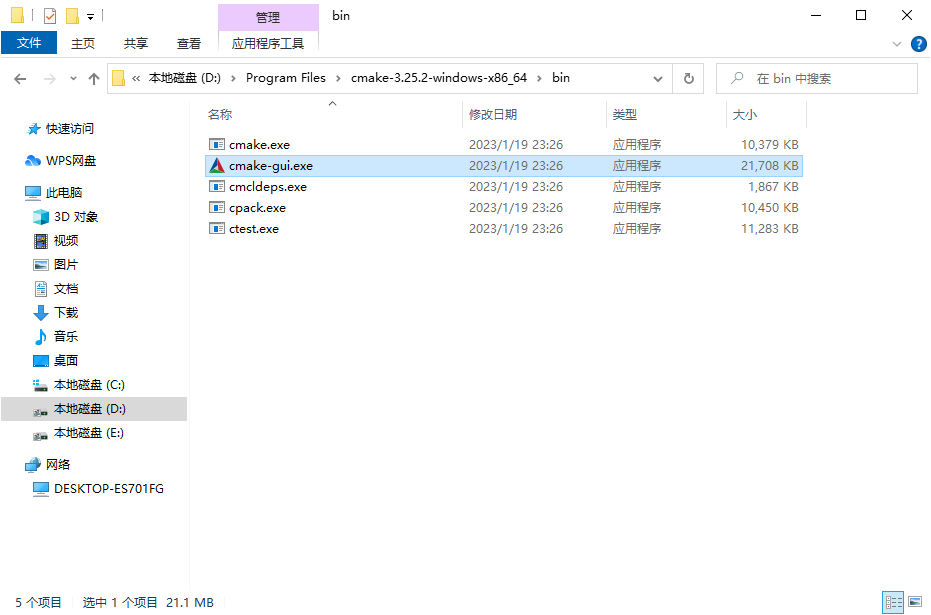Expand the ribbon with chevron
The height and width of the screenshot is (615, 931).
tap(897, 44)
